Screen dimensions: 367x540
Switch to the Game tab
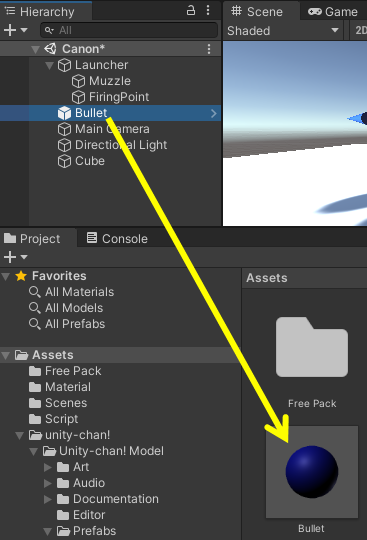pyautogui.click(x=333, y=12)
